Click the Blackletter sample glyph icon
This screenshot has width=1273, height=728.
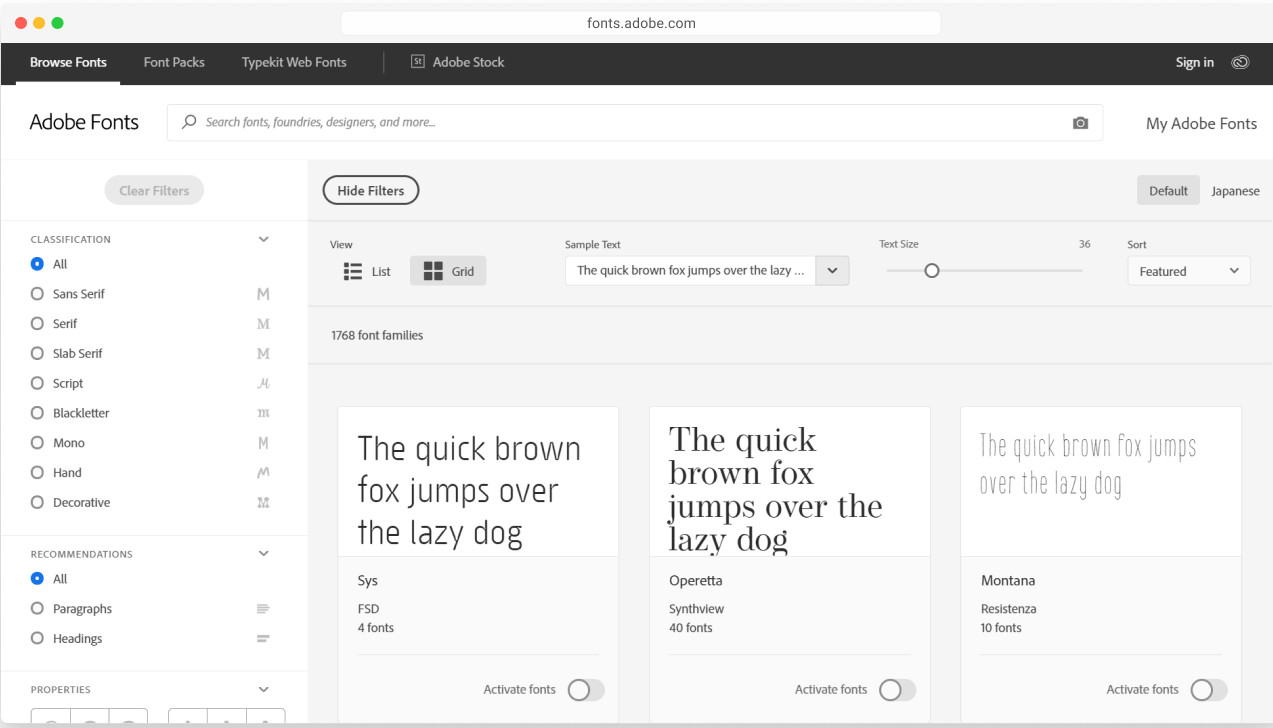tap(263, 413)
